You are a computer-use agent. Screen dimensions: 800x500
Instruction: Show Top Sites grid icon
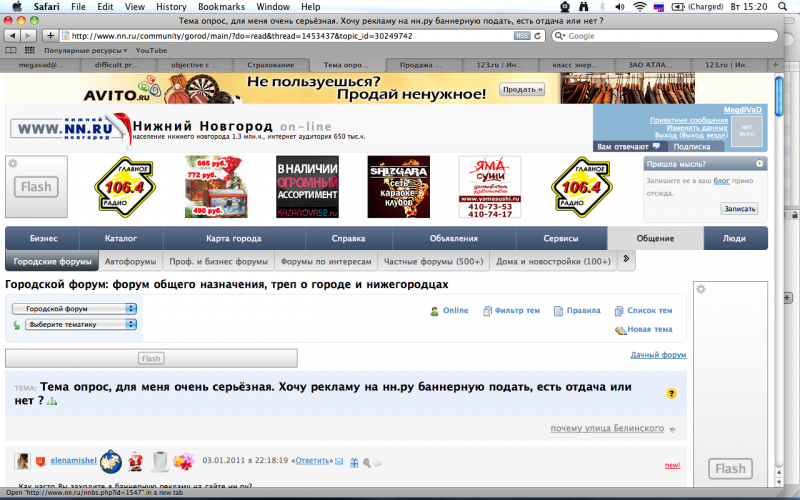[30, 51]
